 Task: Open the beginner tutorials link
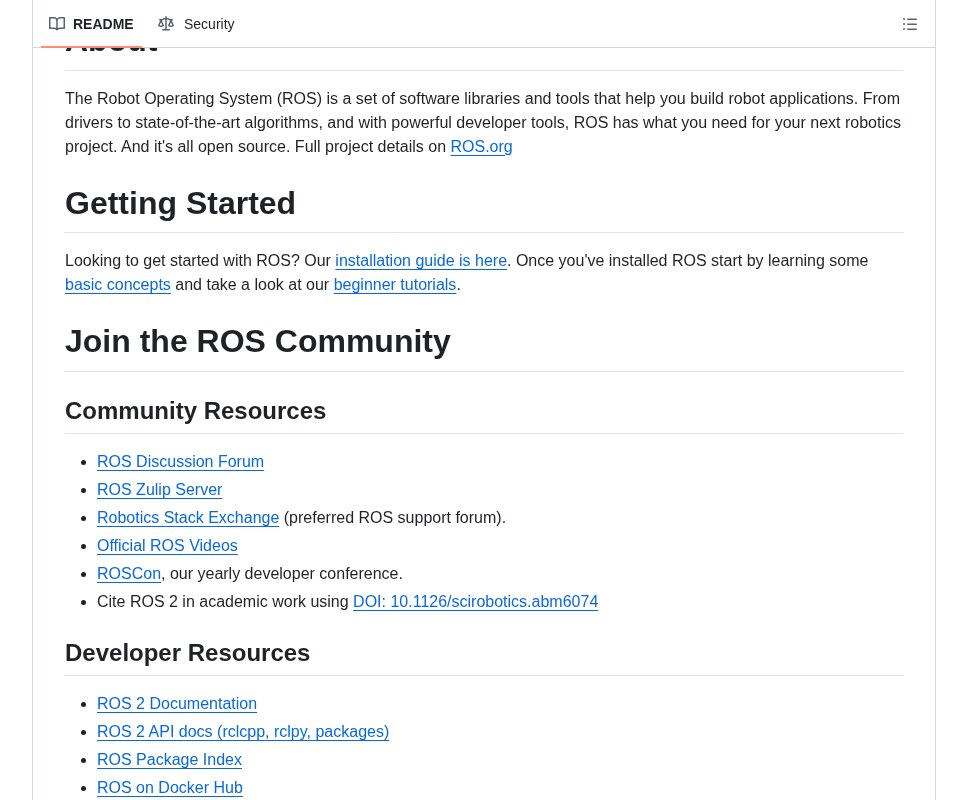[x=395, y=285]
